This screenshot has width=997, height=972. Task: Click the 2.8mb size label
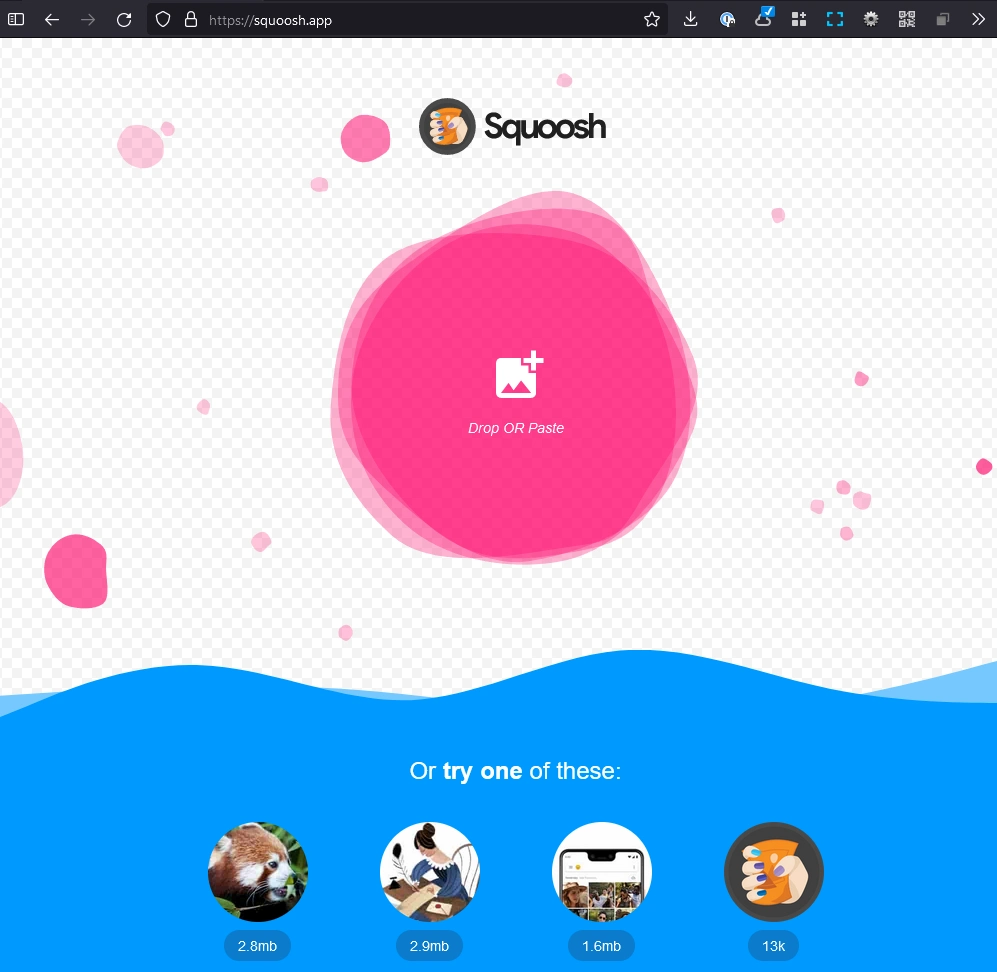coord(258,946)
